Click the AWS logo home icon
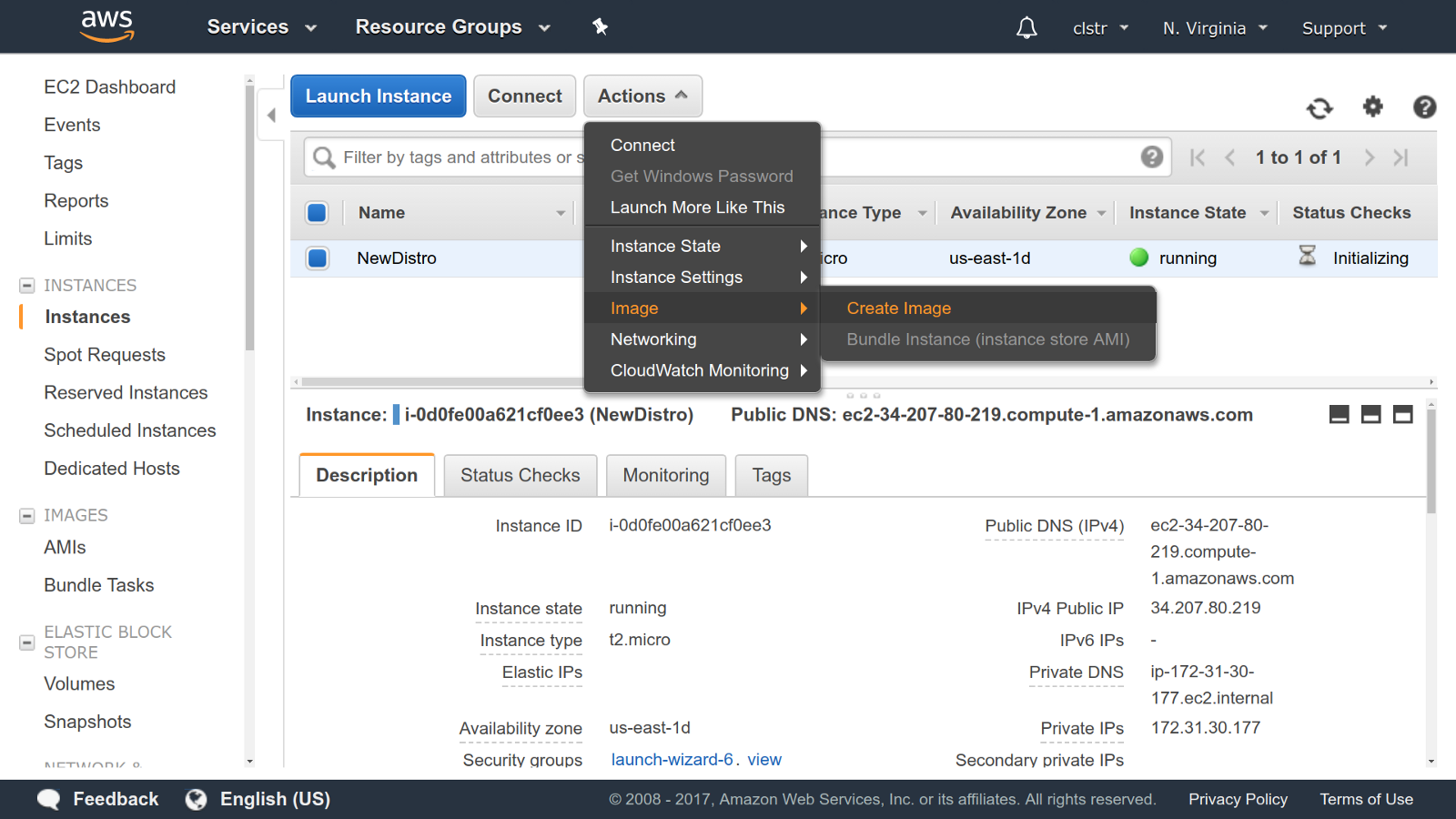Screen dimensions: 1456x819 (107, 26)
